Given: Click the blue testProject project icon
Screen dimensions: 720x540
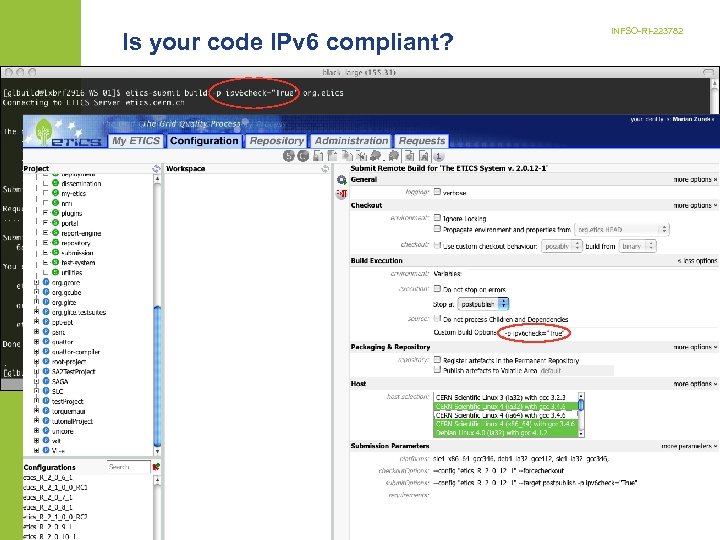Looking at the screenshot, I should pyautogui.click(x=46, y=400).
